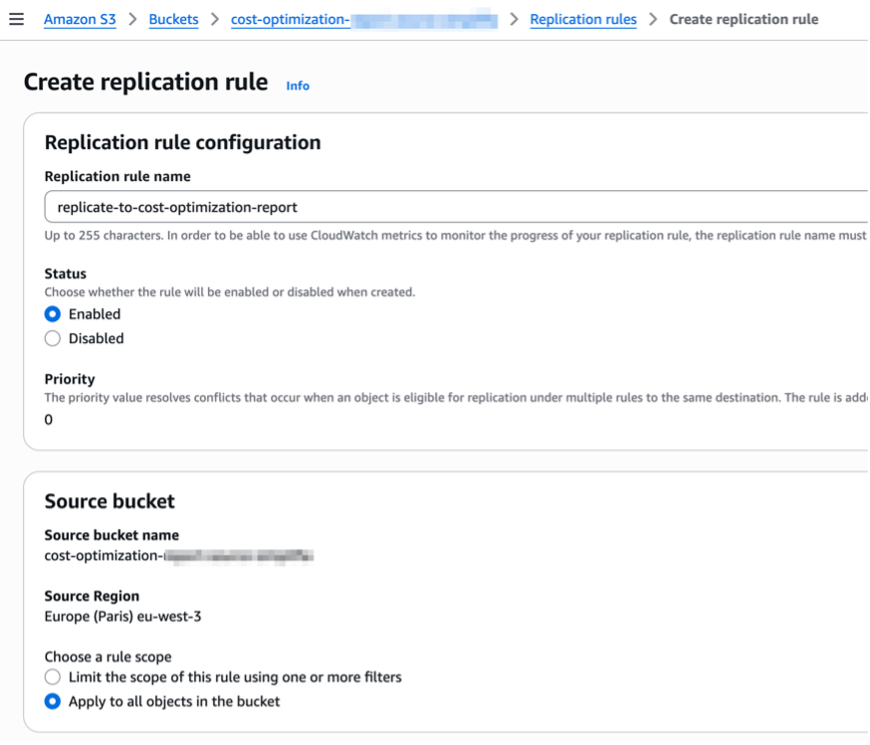Screen dimensions: 870x745
Task: Click the Choose a rule scope label
Action: tap(108, 657)
